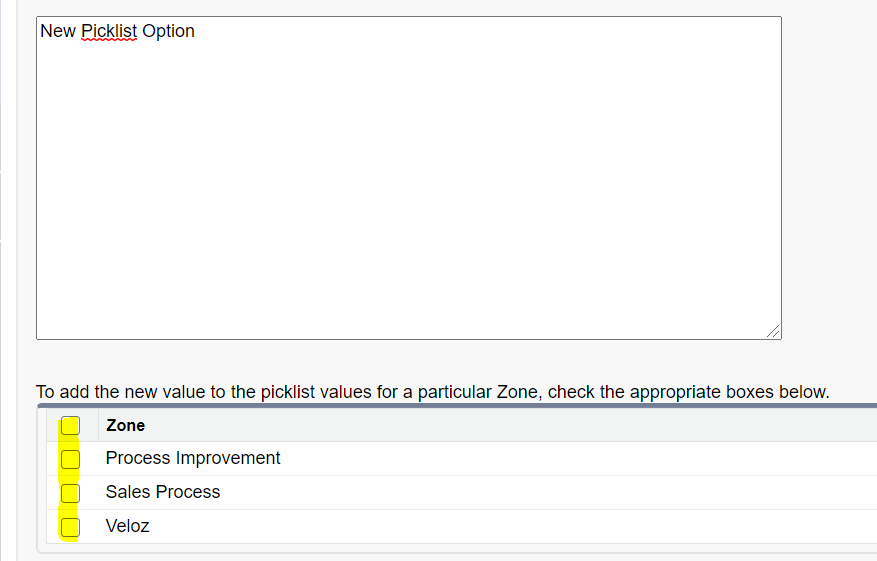877x561 pixels.
Task: Tick the Veloz zone checkbox
Action: 70,527
